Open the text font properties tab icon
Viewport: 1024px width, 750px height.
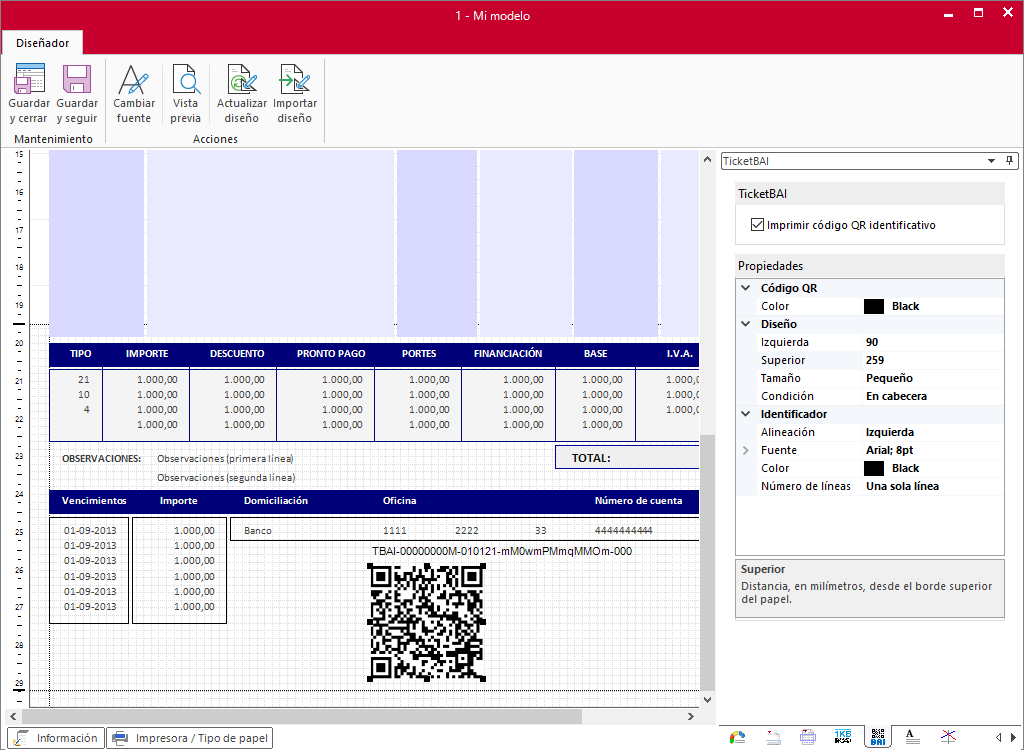tap(912, 738)
